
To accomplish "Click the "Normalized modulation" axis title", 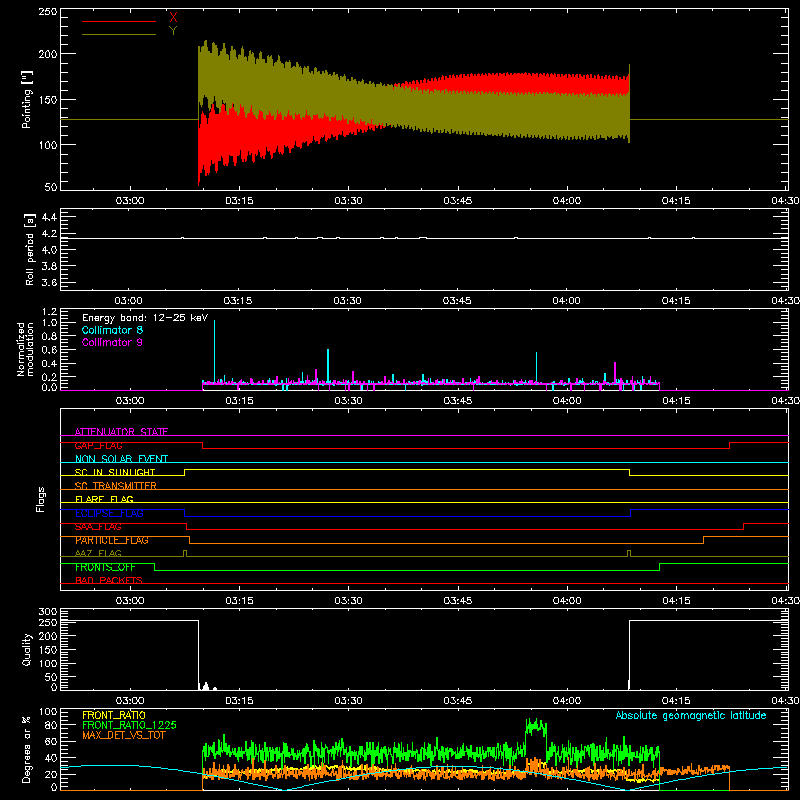I will click(25, 349).
